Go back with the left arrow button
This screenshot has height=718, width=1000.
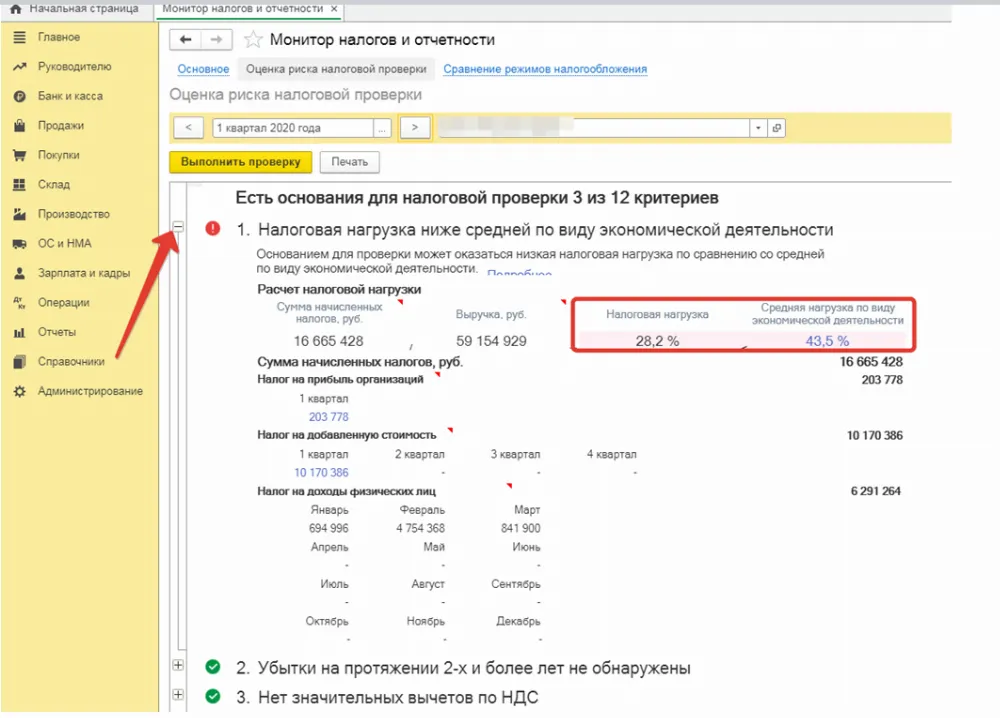[186, 40]
